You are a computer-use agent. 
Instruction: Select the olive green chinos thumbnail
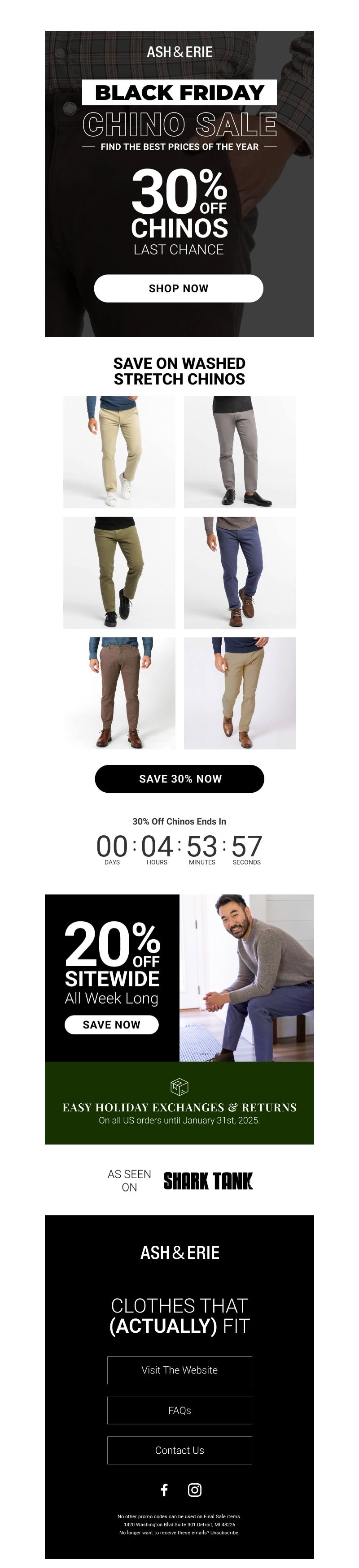coord(119,572)
